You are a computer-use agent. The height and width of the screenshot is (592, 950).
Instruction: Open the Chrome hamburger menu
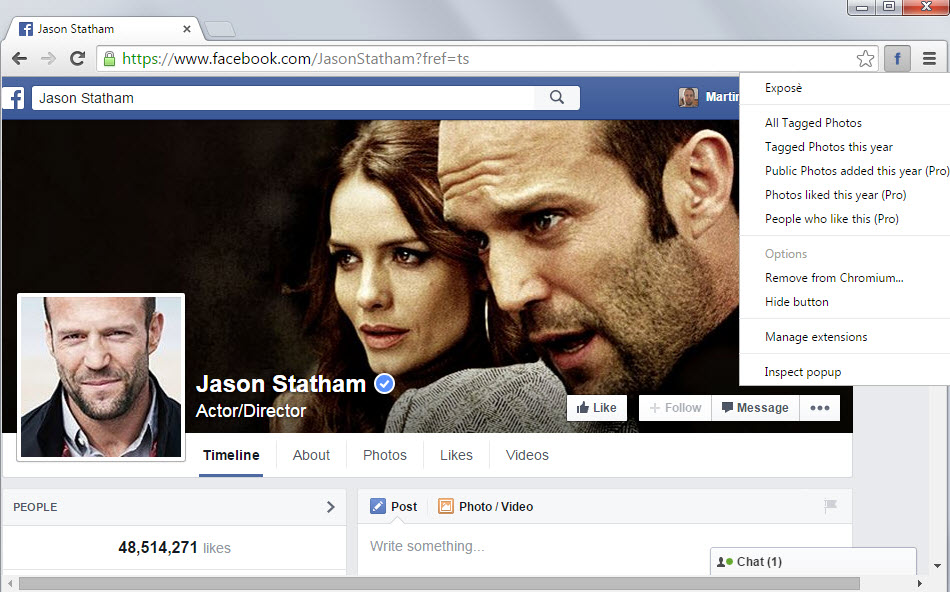(929, 59)
